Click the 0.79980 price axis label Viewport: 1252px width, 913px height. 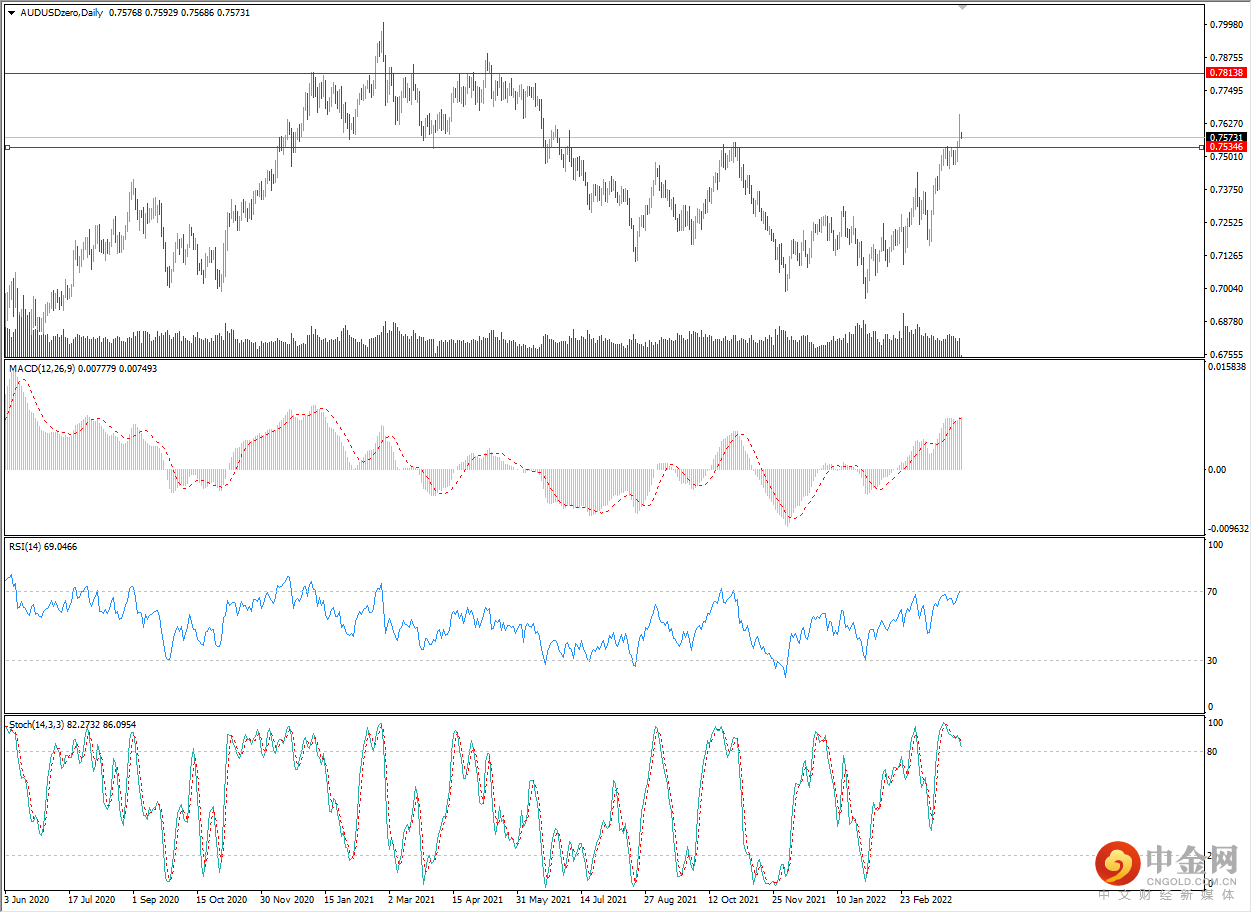coord(1226,24)
